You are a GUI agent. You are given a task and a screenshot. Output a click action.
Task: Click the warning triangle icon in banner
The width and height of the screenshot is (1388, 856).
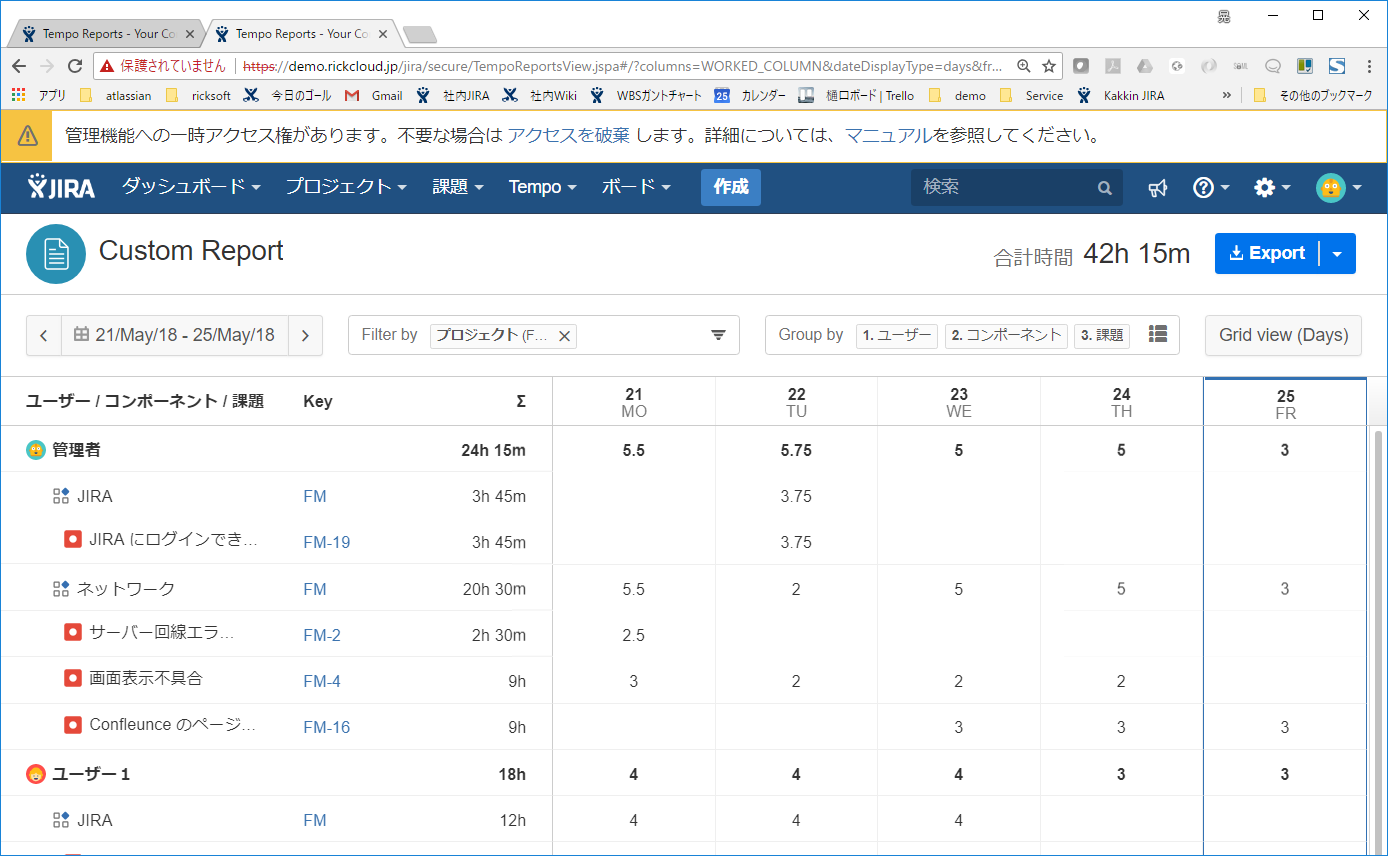(27, 136)
